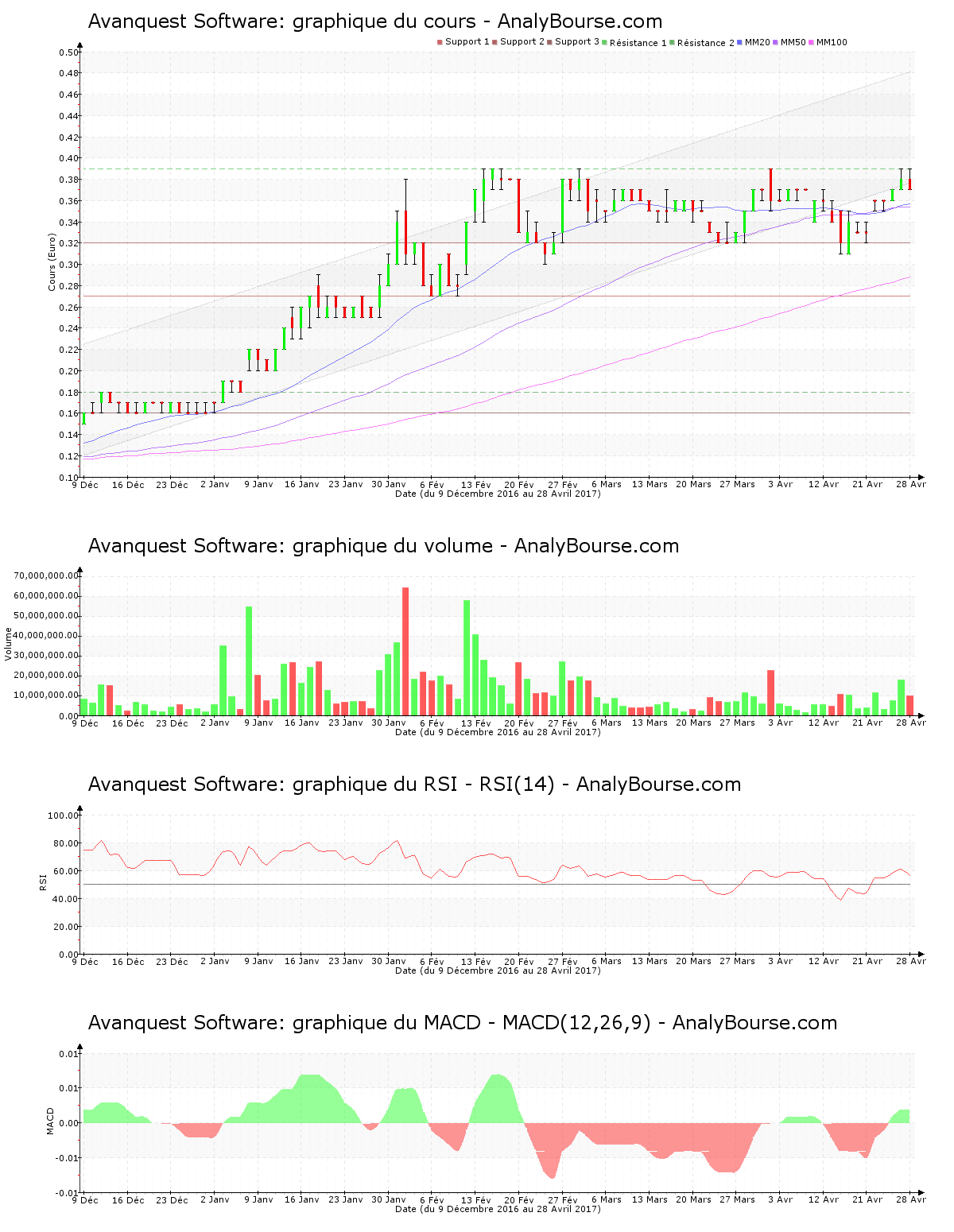This screenshot has width=954, height=1232.
Task: Click the '30 Janv' date tick under the volume chart
Action: (x=389, y=723)
